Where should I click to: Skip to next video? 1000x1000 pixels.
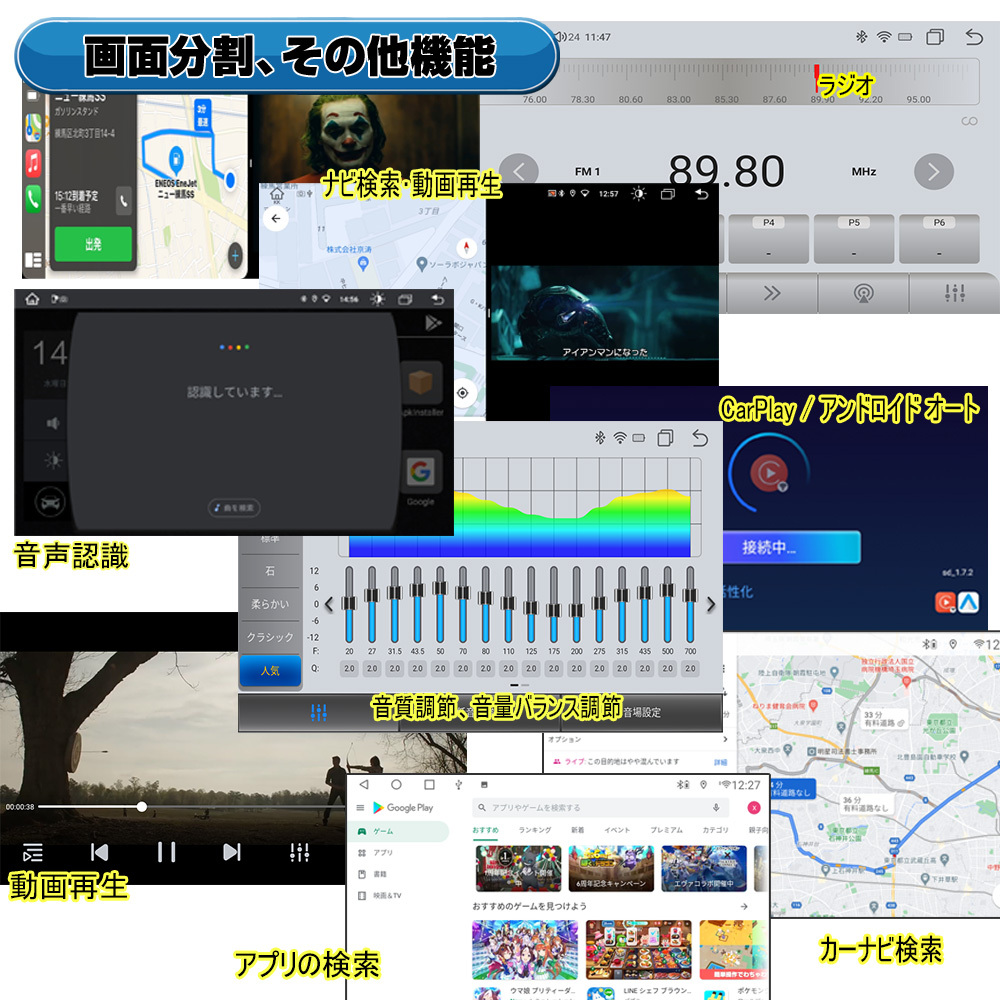click(x=232, y=852)
